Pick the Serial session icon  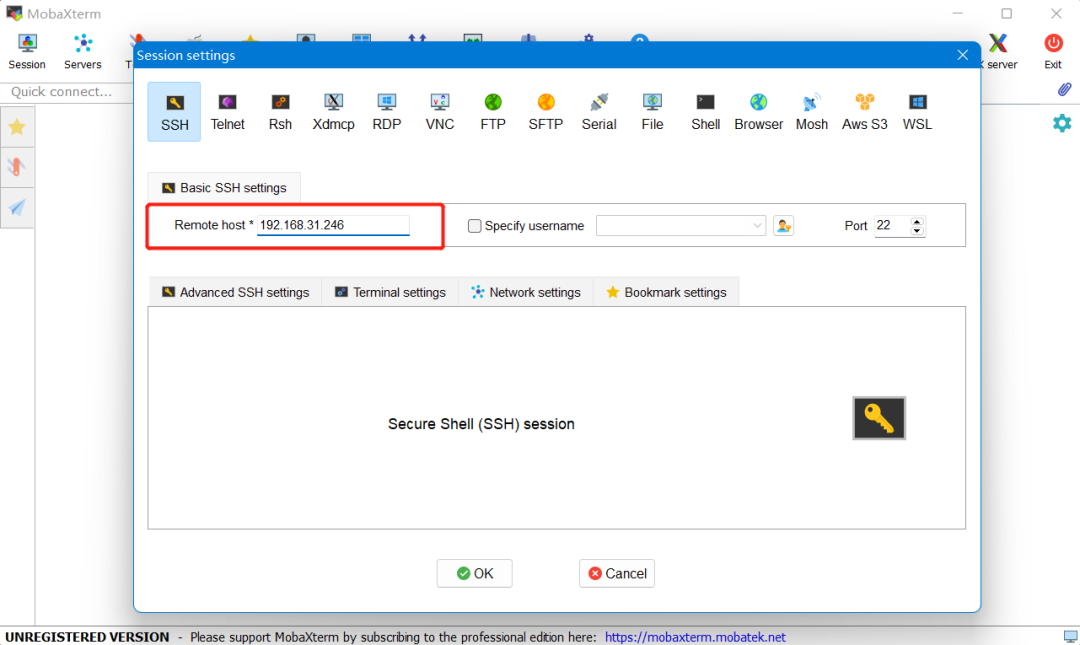[x=599, y=112]
